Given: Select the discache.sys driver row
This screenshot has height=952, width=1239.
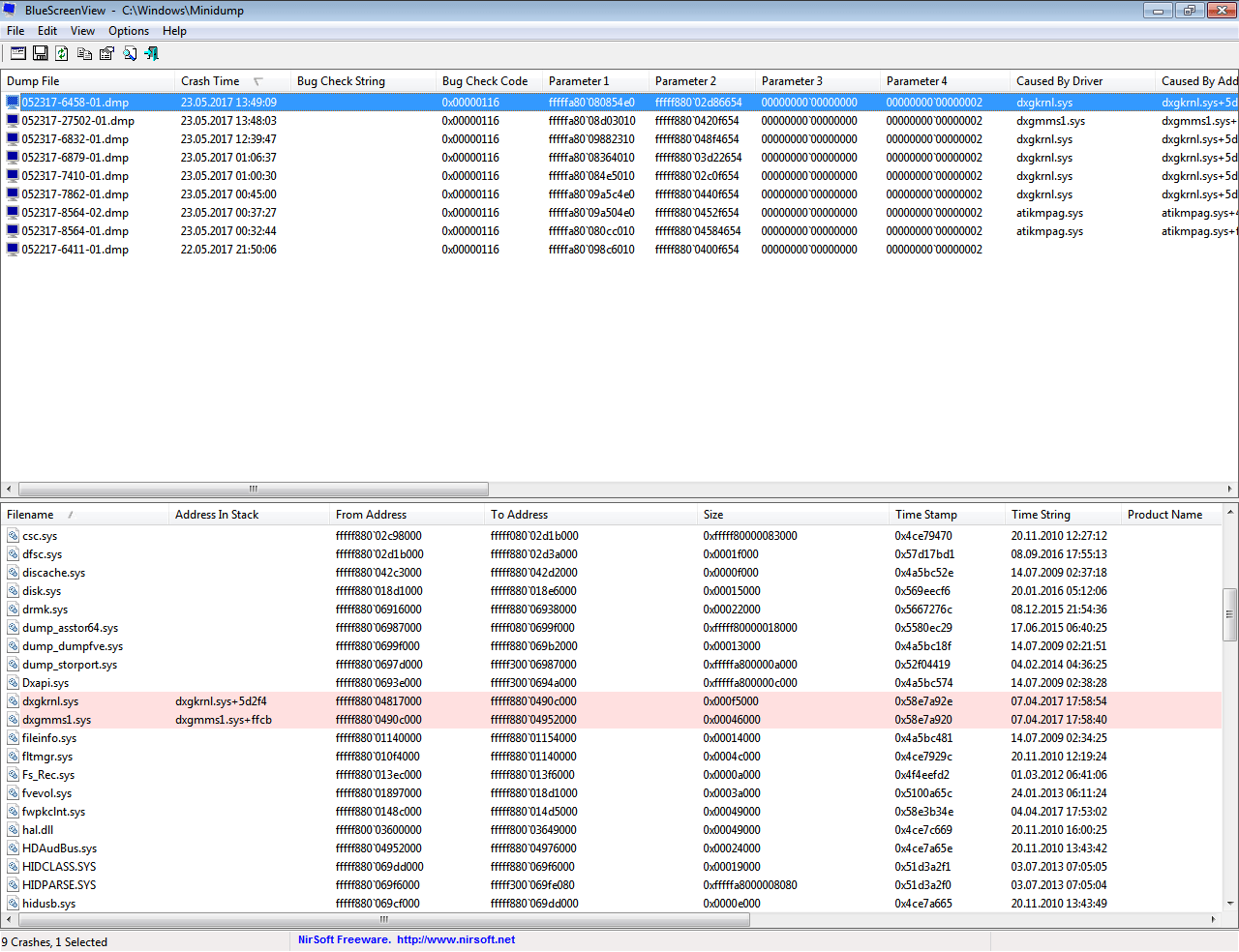Looking at the screenshot, I should point(611,573).
